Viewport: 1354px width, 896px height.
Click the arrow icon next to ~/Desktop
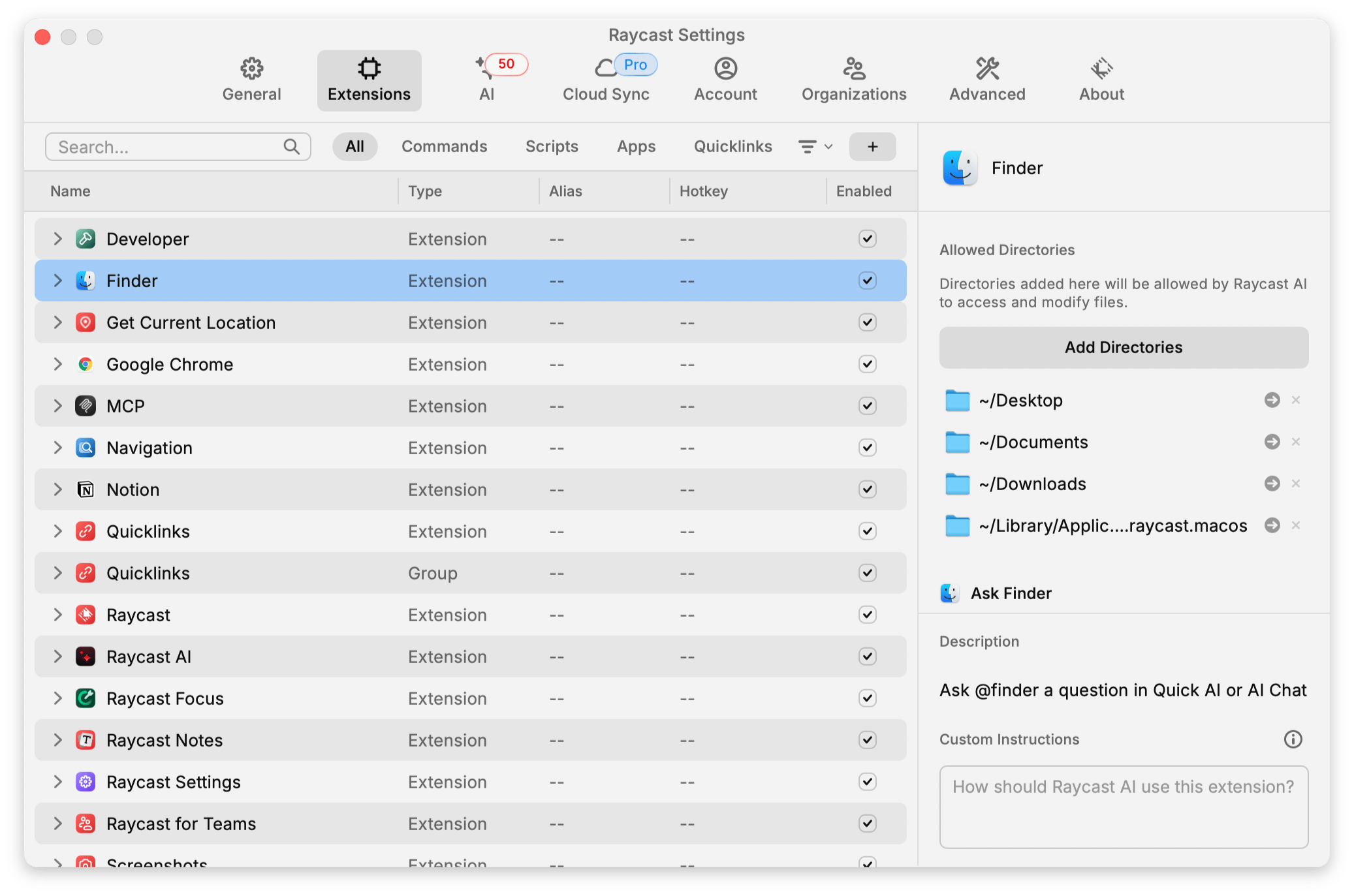coord(1272,400)
